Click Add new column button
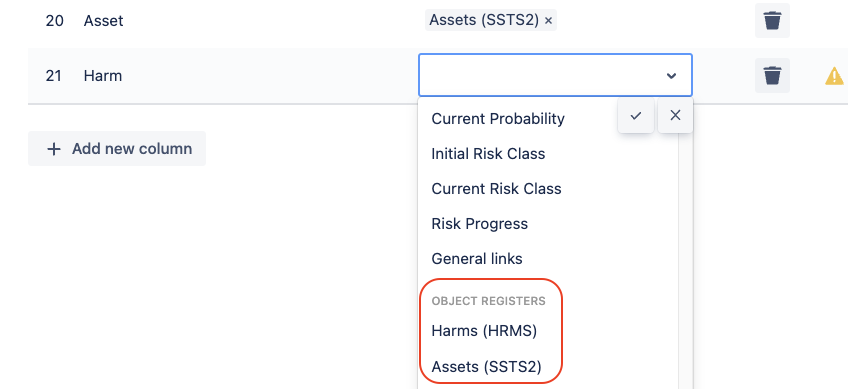 tap(117, 148)
